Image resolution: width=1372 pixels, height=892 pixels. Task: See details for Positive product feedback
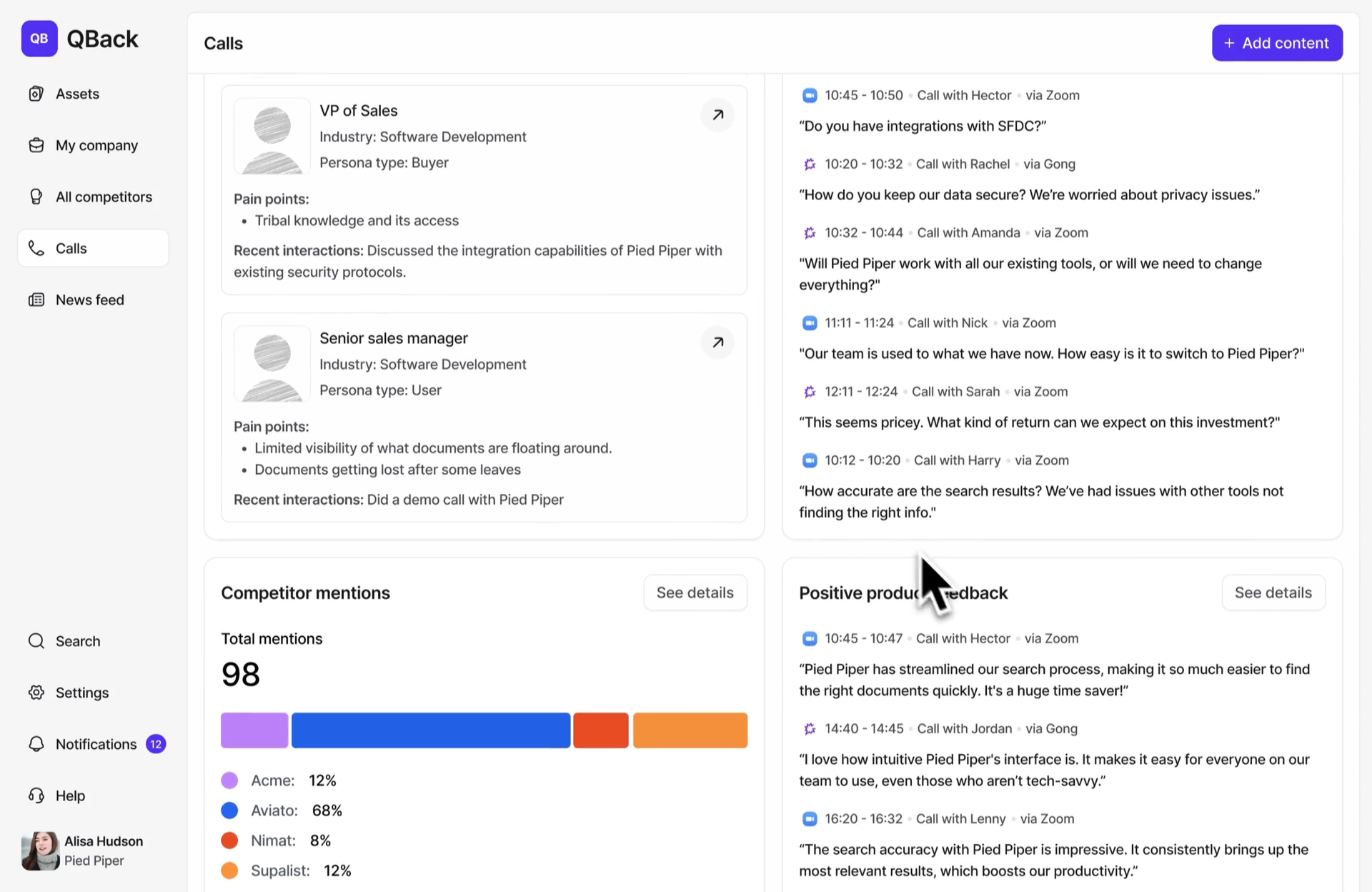coord(1273,593)
